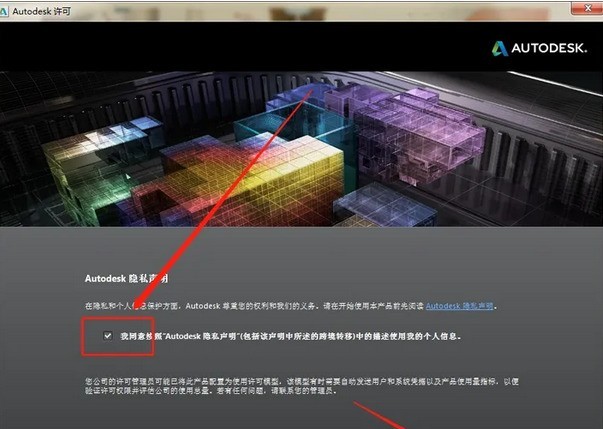Click the Autodesk triangular logo mark
This screenshot has width=603, height=429.
pos(499,48)
